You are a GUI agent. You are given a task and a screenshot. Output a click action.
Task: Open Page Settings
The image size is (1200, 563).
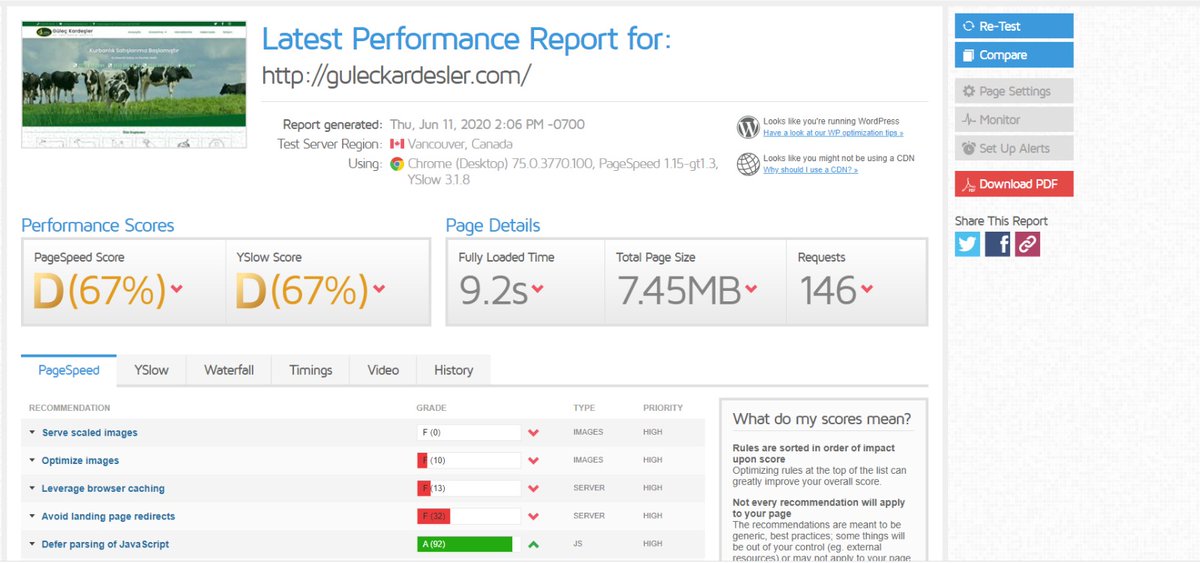(1014, 91)
